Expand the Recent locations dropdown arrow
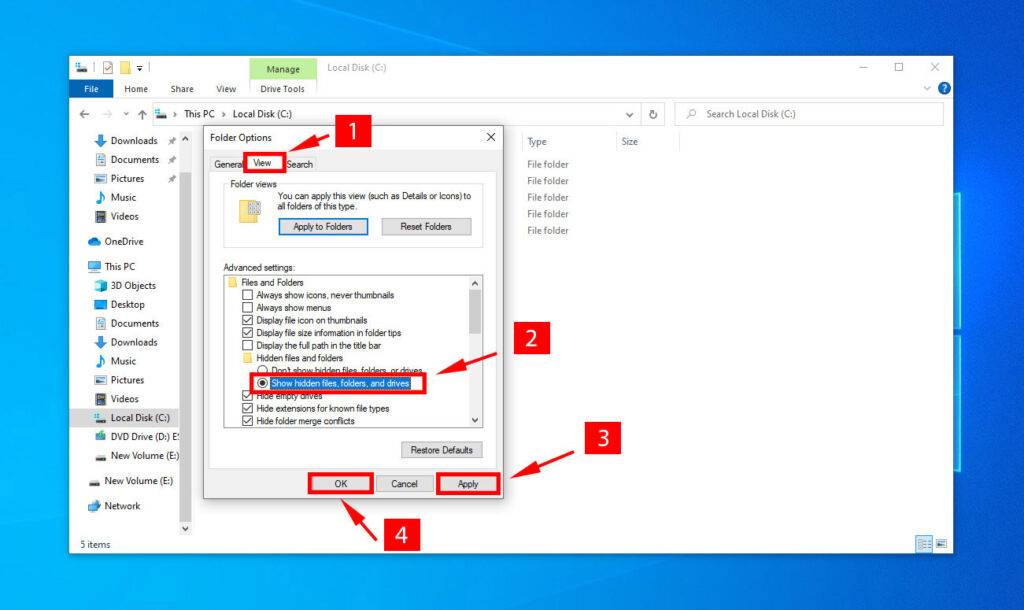Image resolution: width=1024 pixels, height=610 pixels. [x=126, y=114]
